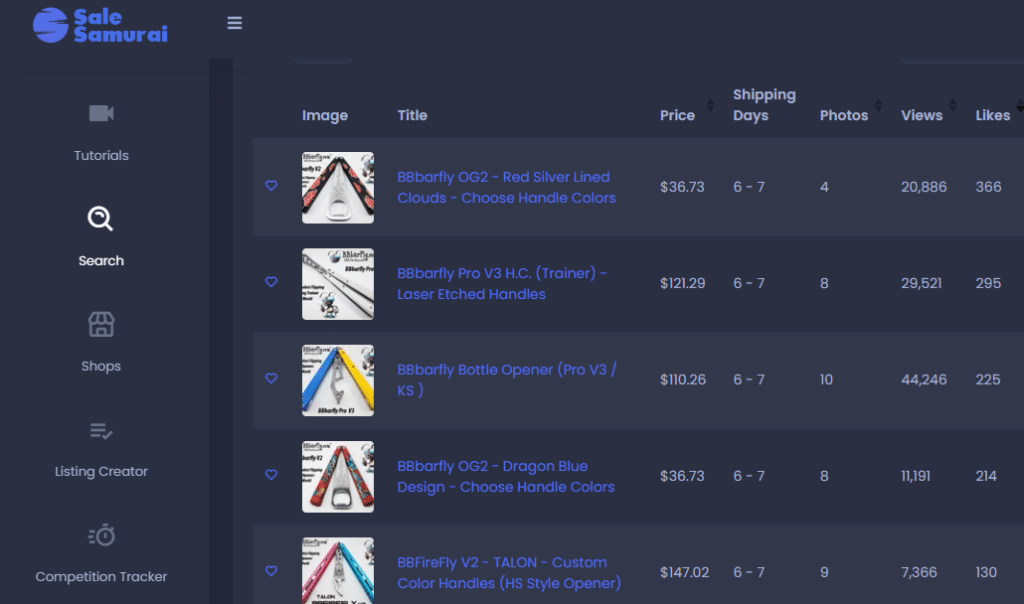This screenshot has height=604, width=1024.
Task: Click the 10 photos value
Action: 826,379
